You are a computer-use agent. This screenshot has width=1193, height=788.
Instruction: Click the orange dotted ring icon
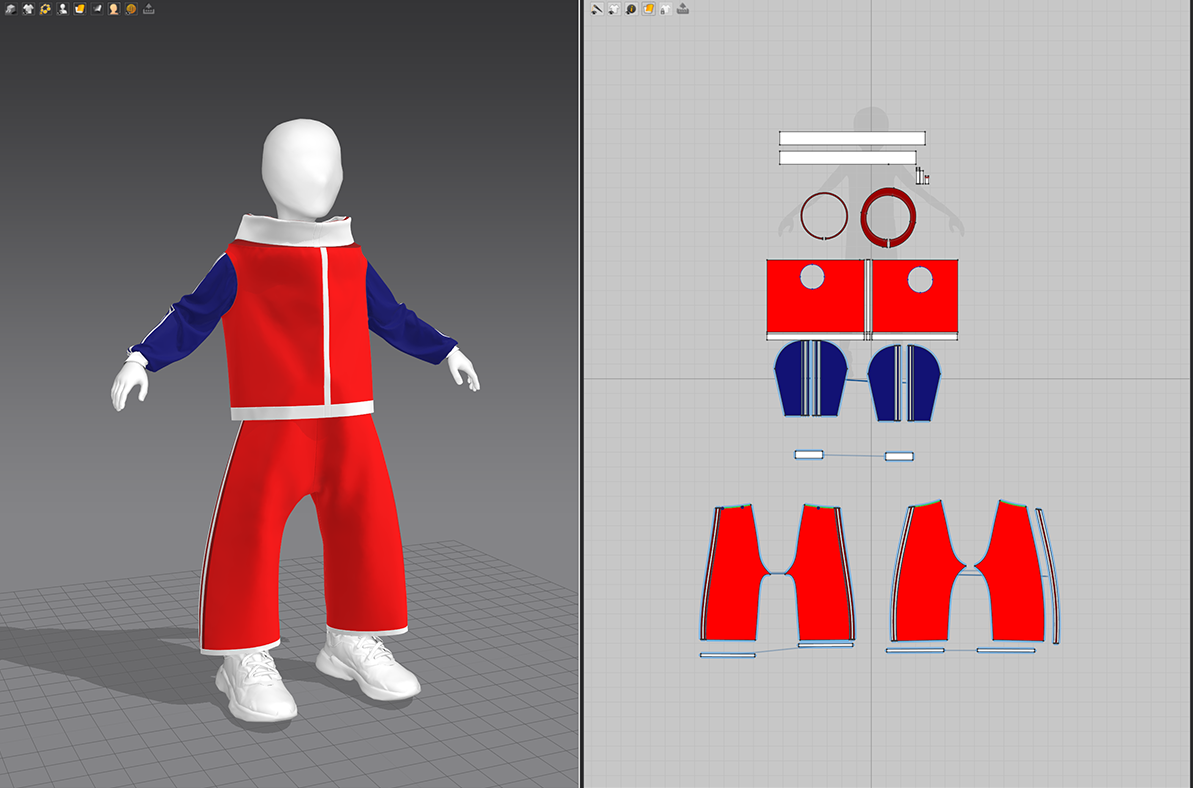(x=45, y=9)
